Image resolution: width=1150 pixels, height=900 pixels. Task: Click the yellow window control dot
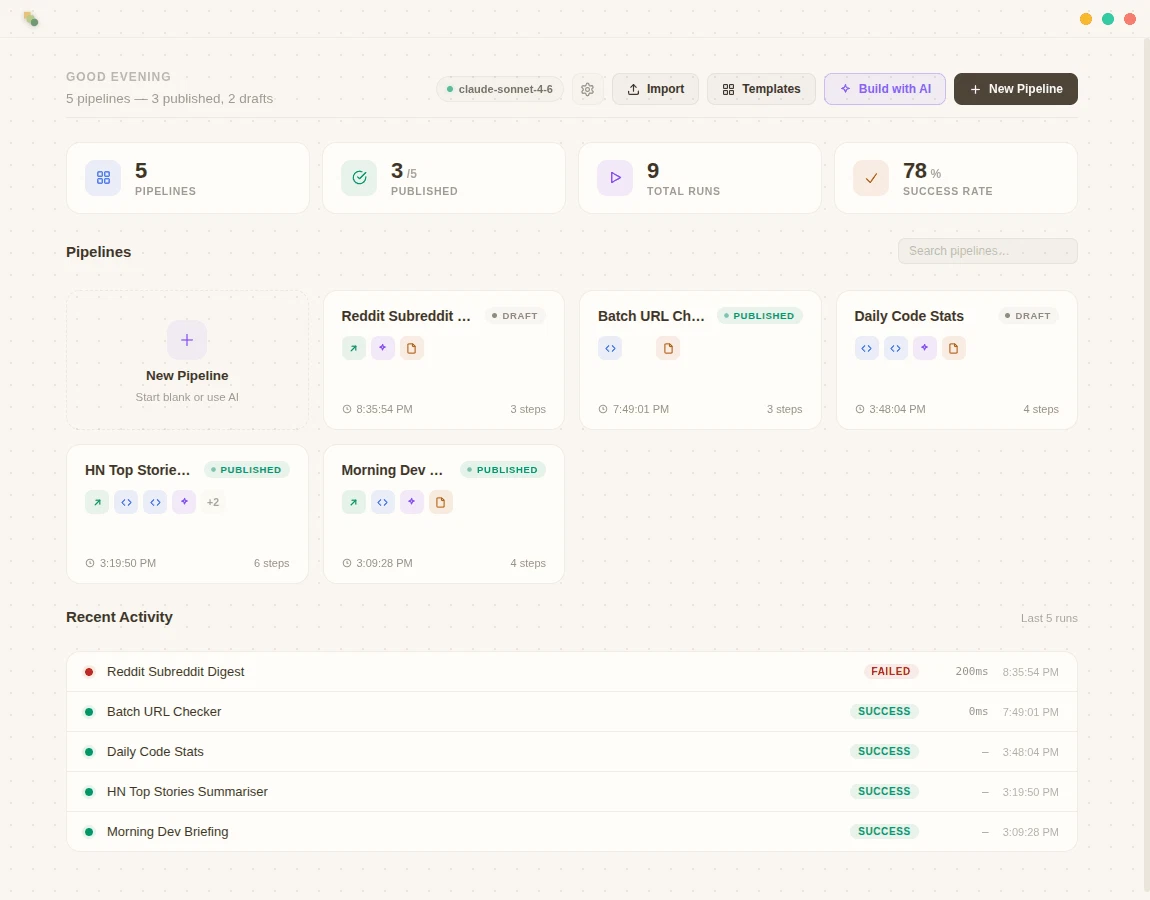tap(1086, 19)
